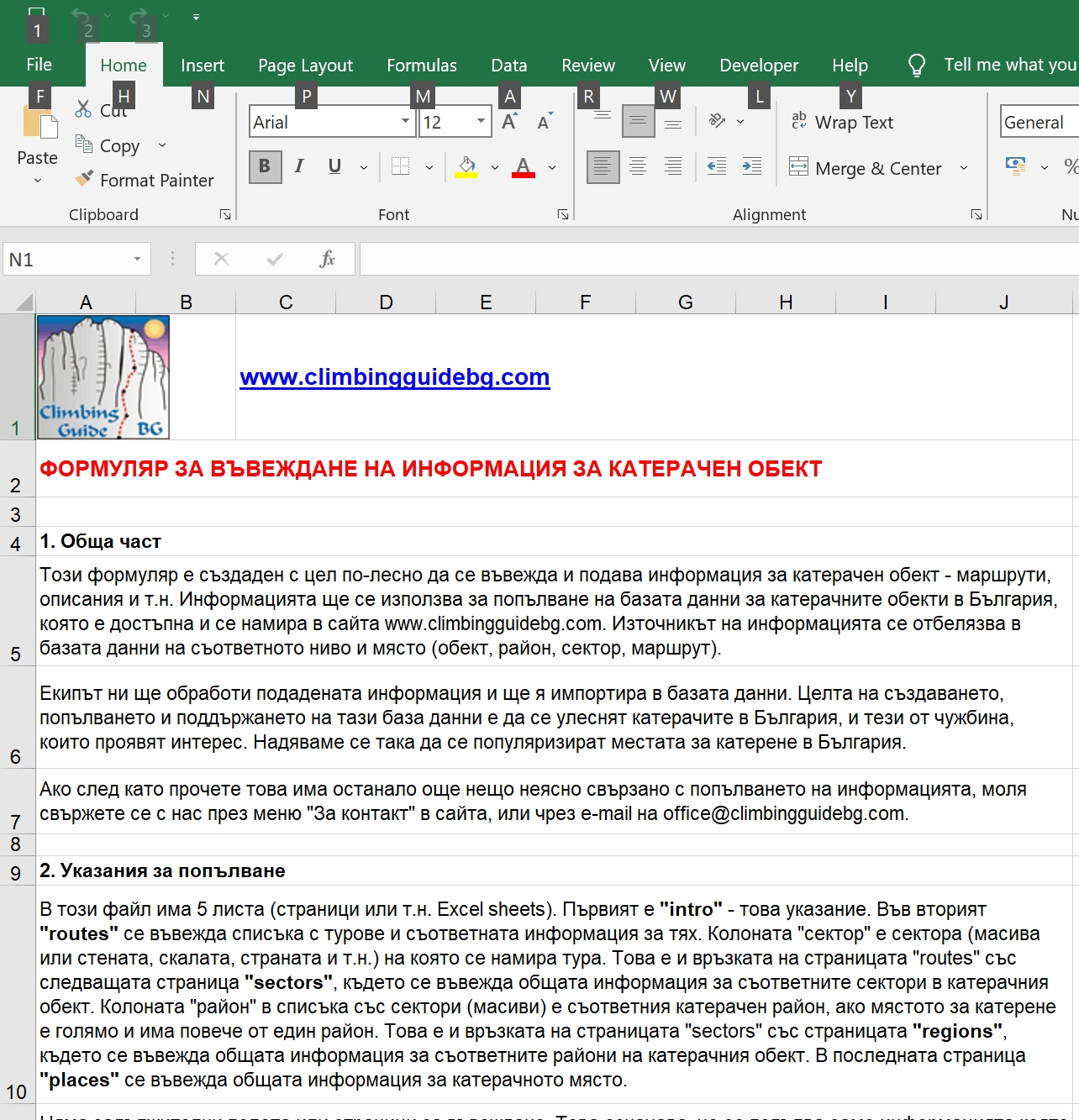Apply yellow fill color bucket
Viewport: 1079px width, 1120px height.
click(x=466, y=166)
